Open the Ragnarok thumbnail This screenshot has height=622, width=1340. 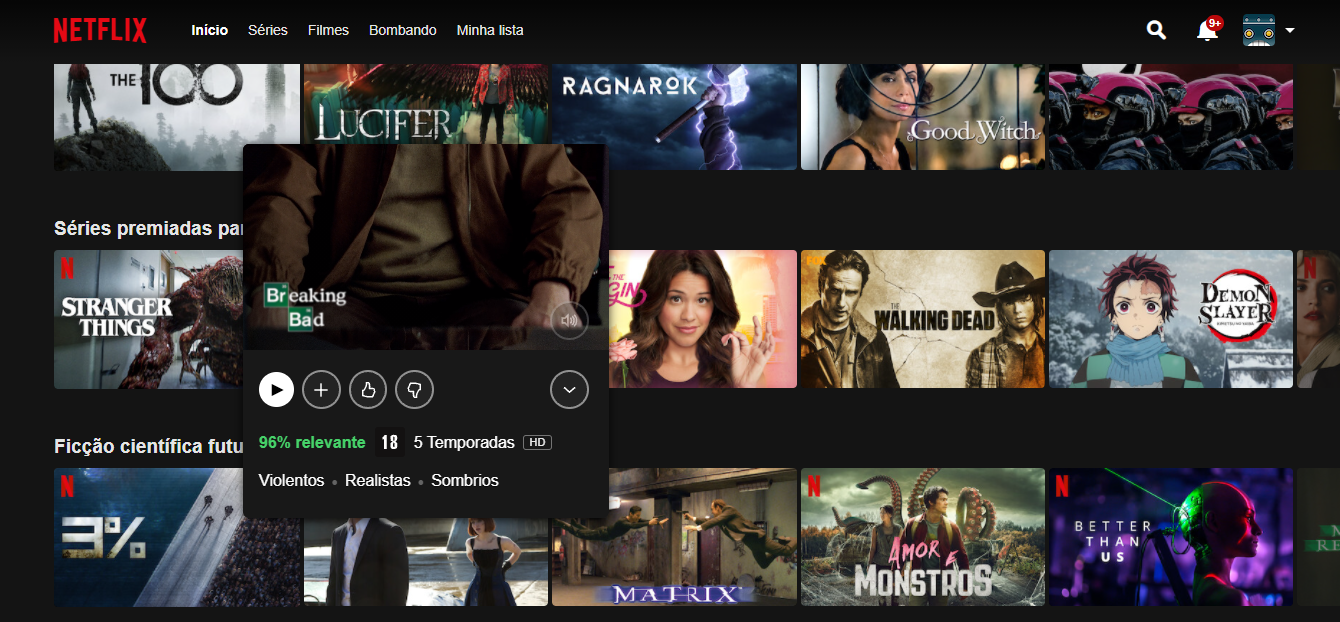coord(674,116)
